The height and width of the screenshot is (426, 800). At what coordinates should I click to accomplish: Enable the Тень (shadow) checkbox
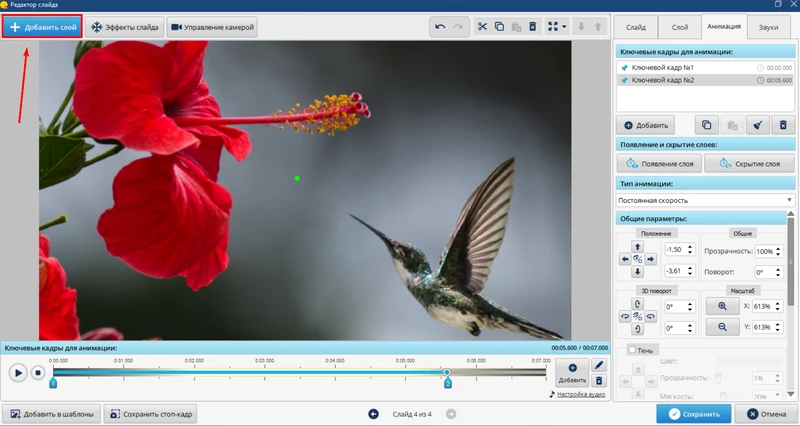(632, 350)
